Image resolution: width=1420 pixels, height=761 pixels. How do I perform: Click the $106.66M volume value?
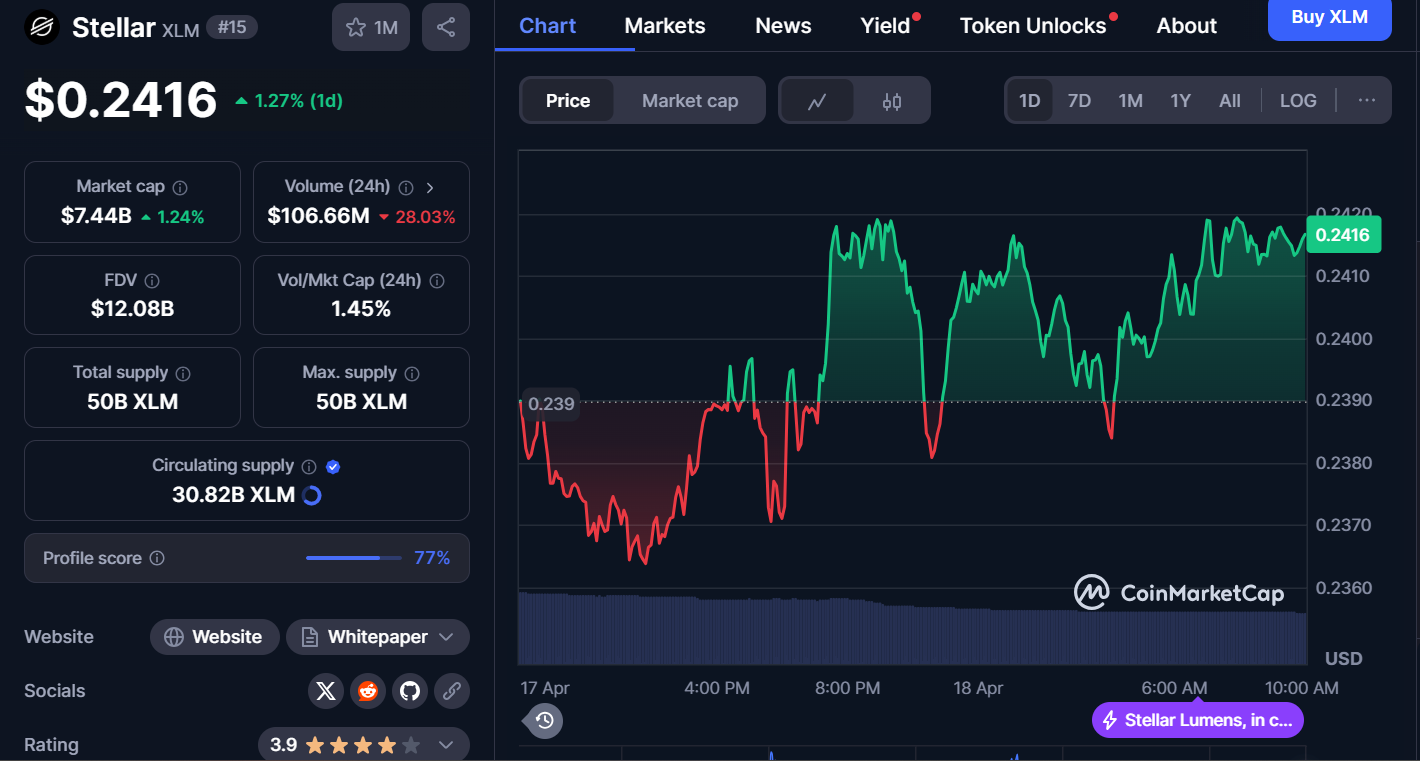(x=318, y=216)
